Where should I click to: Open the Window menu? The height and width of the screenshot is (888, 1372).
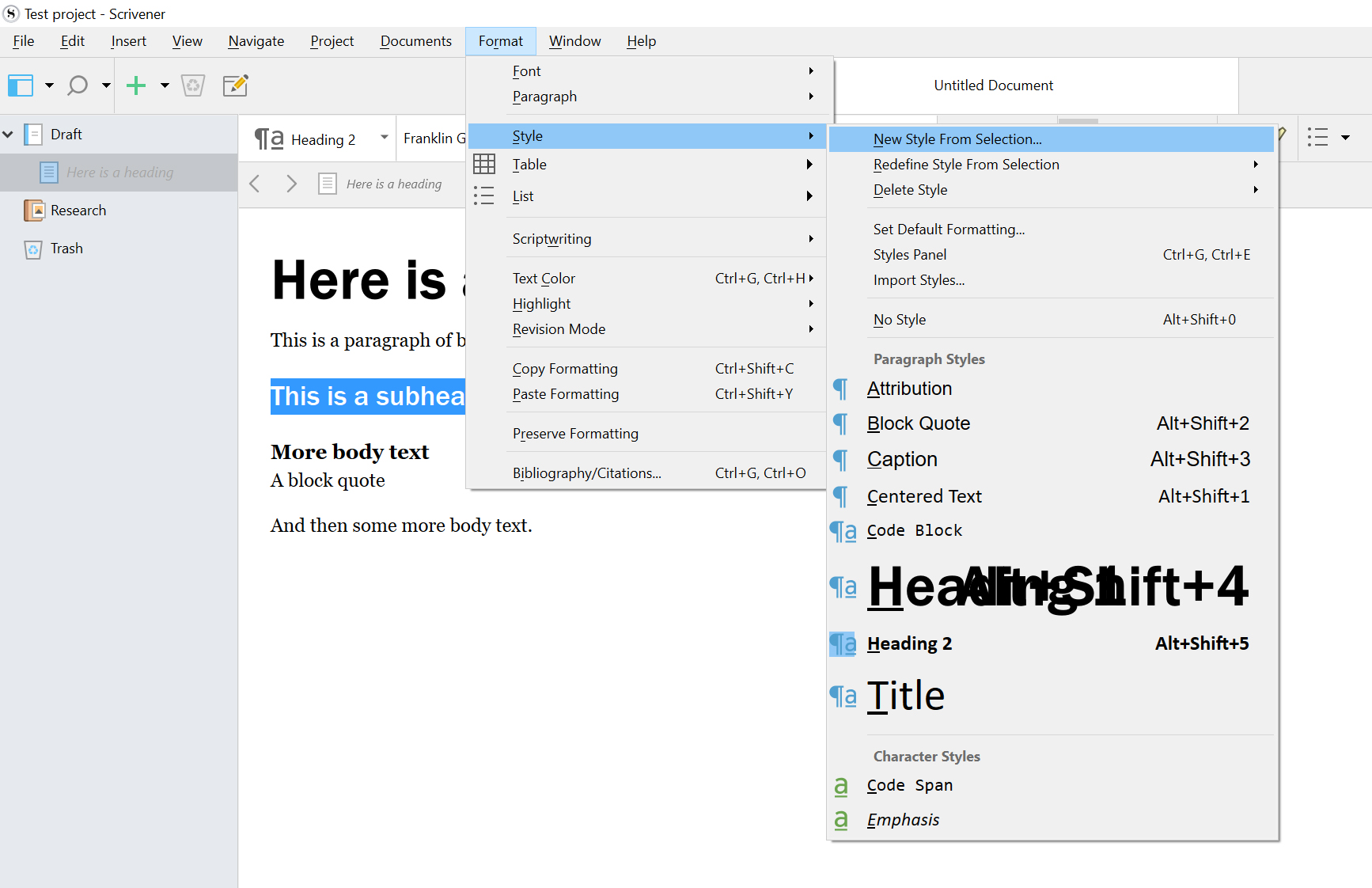(x=575, y=41)
